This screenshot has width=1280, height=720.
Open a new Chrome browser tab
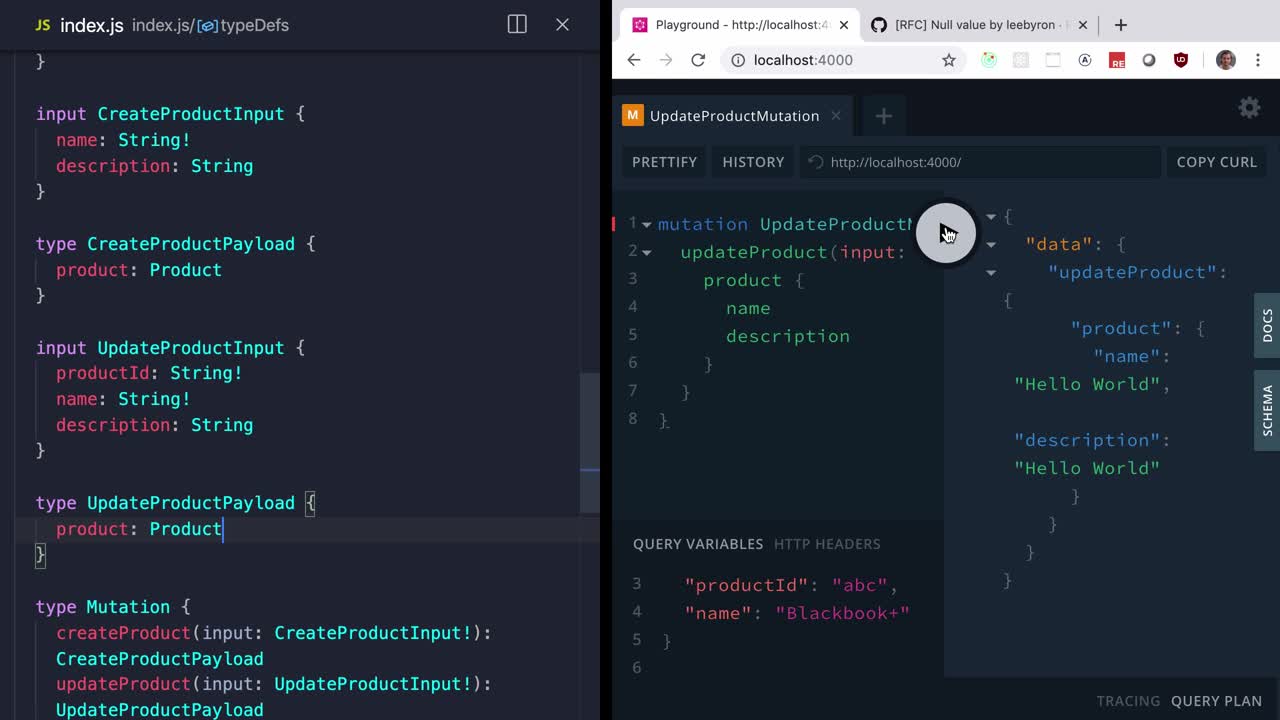(1120, 25)
